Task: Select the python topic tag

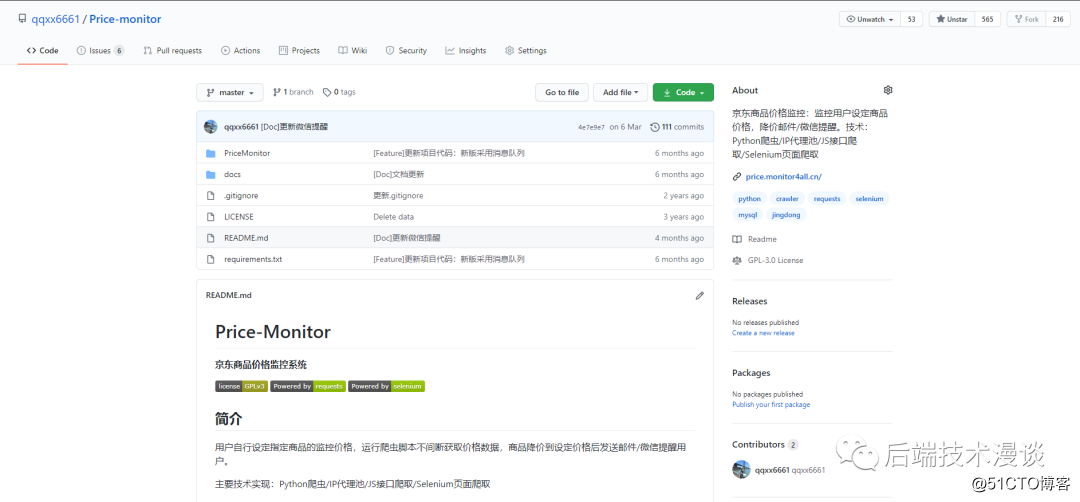Action: [x=749, y=199]
